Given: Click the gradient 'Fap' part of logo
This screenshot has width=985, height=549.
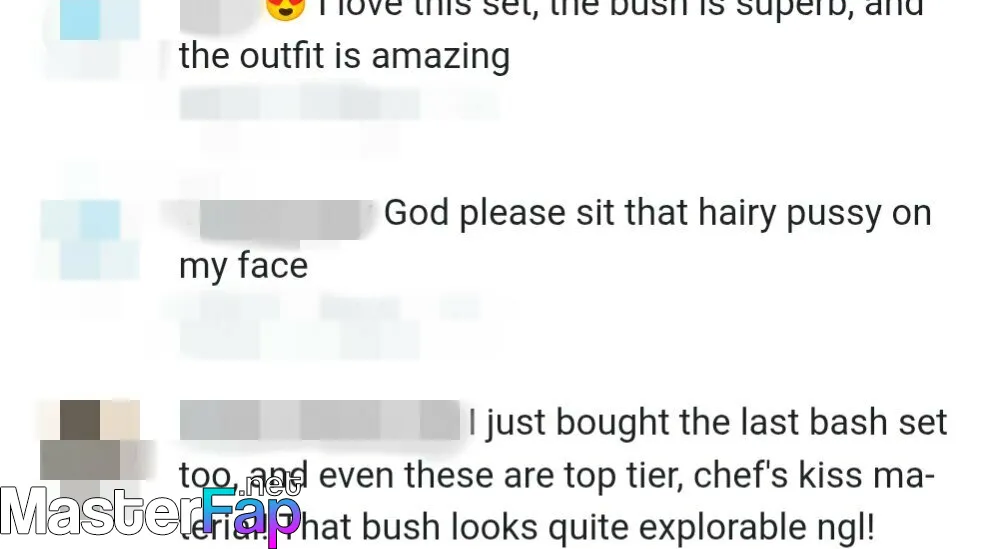Looking at the screenshot, I should [251, 515].
